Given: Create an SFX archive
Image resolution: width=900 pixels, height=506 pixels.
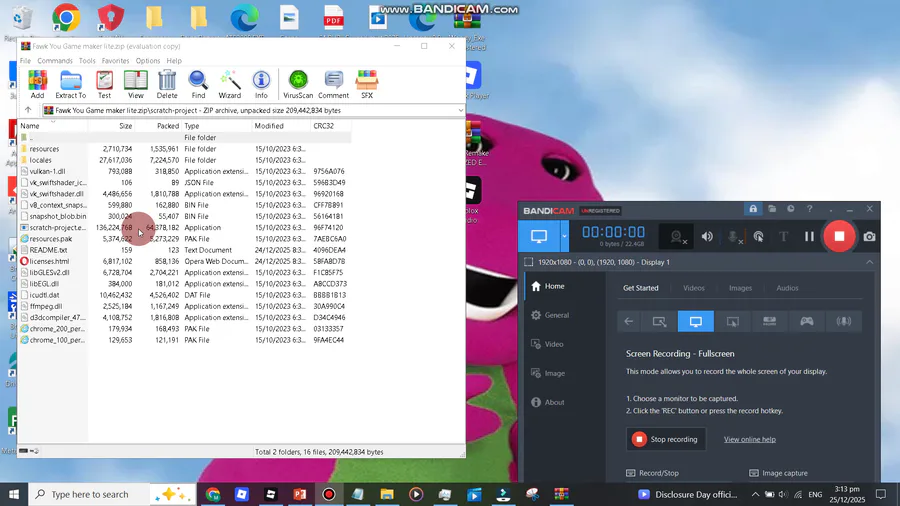Looking at the screenshot, I should [x=367, y=84].
